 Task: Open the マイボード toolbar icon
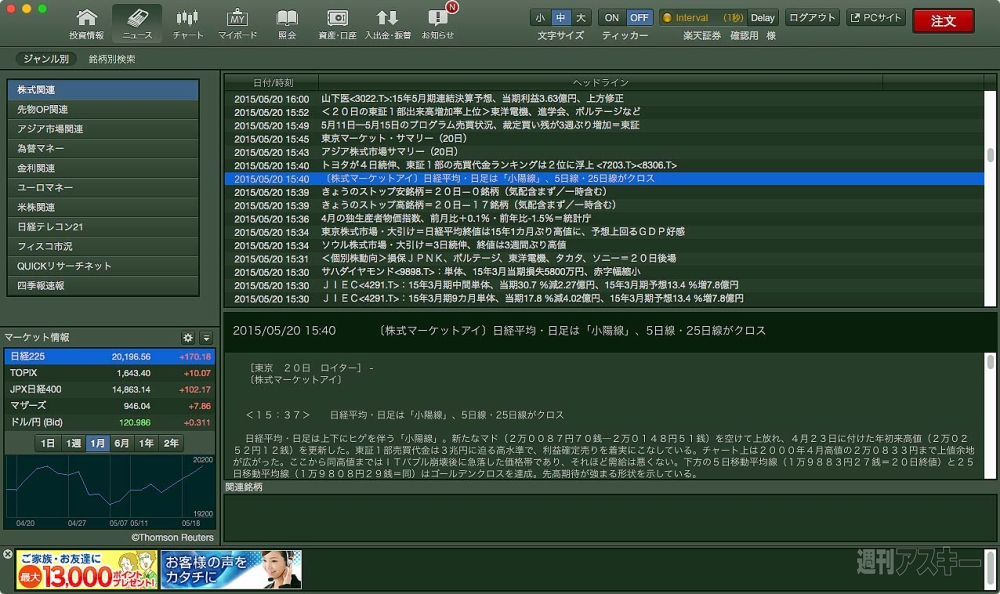(237, 24)
